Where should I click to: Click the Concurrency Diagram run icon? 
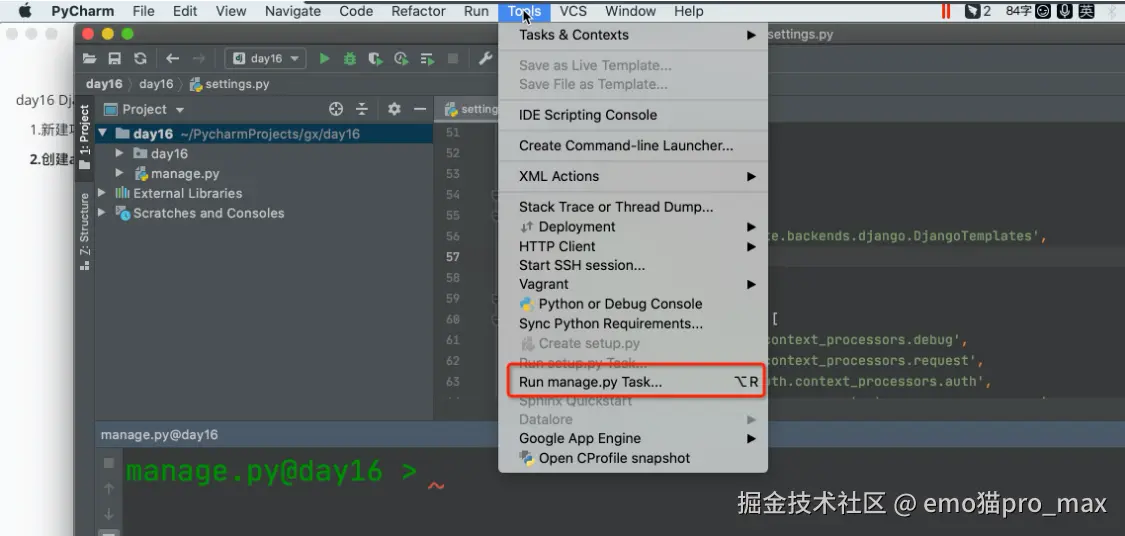(427, 59)
